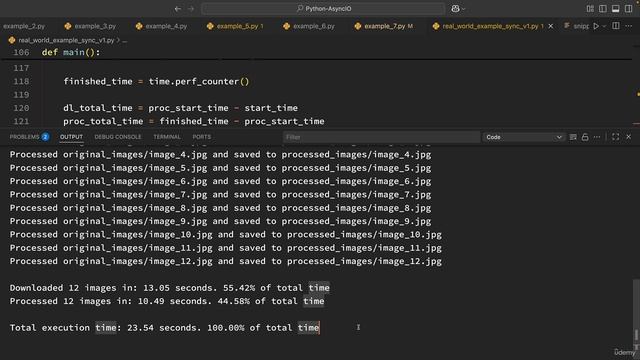Click the real_world_example_sync_v1.py breadcrumb

click(x=66, y=40)
